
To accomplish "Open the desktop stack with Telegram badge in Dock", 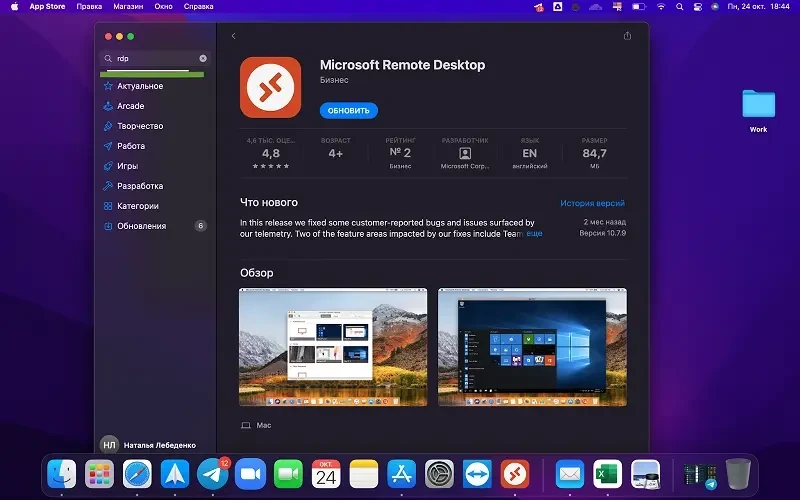I will [699, 475].
